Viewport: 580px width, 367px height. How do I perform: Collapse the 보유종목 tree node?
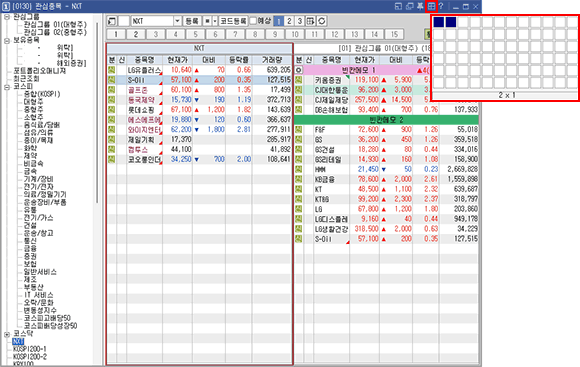pos(7,41)
